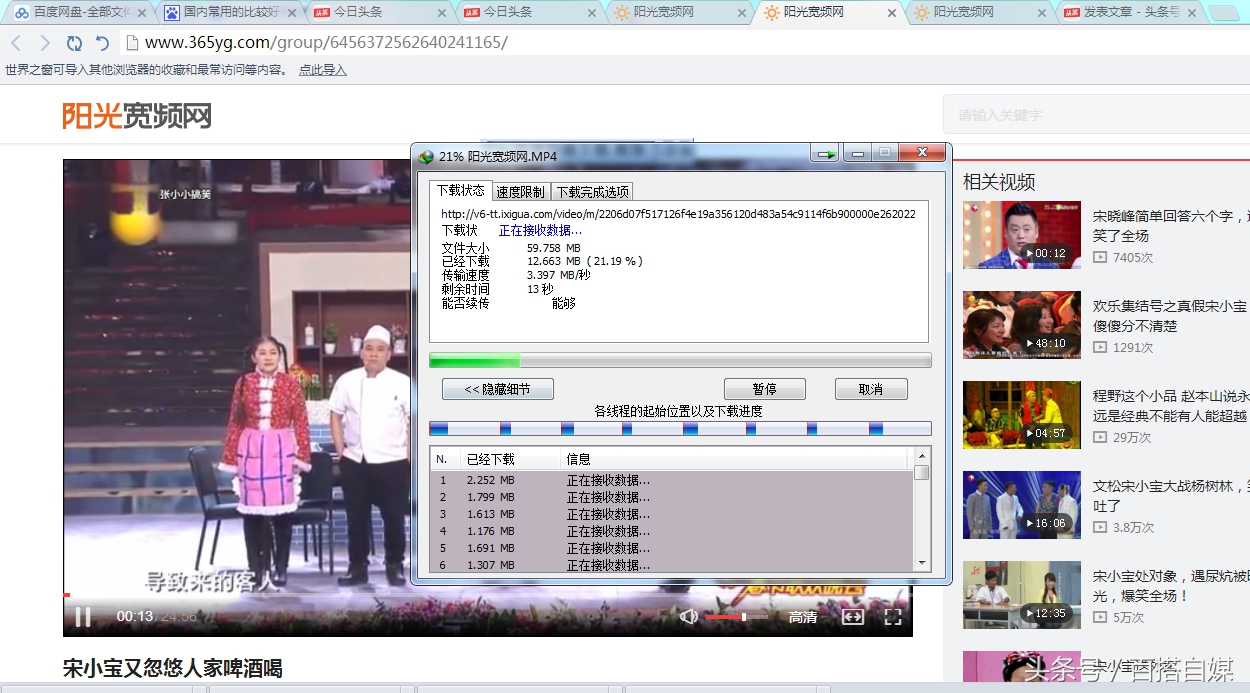The image size is (1250, 693).
Task: Pause the video with the pause icon
Action: [83, 617]
